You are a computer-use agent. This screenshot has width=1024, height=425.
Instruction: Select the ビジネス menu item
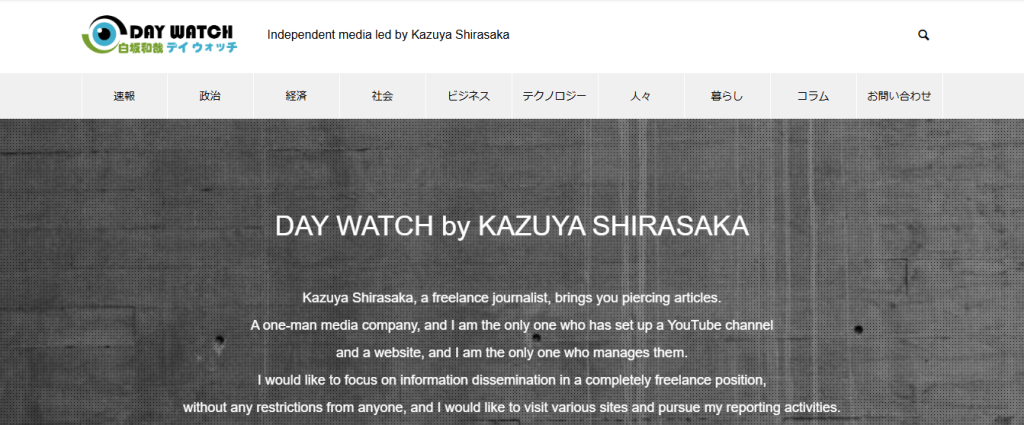tap(469, 96)
